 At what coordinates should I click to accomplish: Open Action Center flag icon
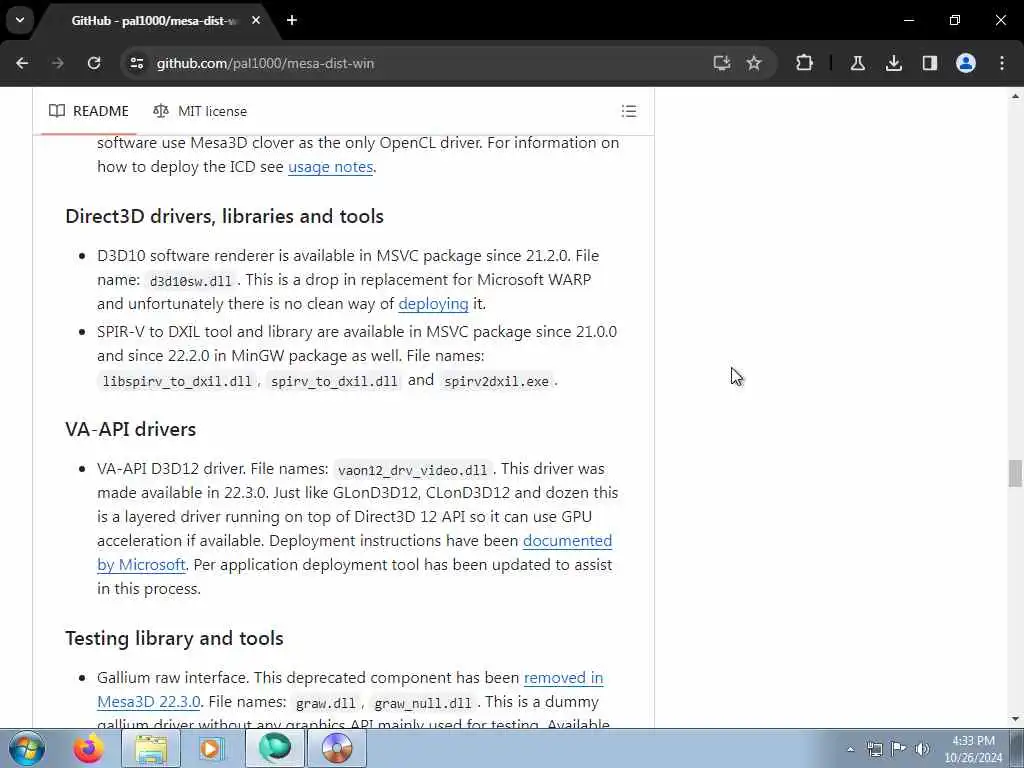(899, 750)
